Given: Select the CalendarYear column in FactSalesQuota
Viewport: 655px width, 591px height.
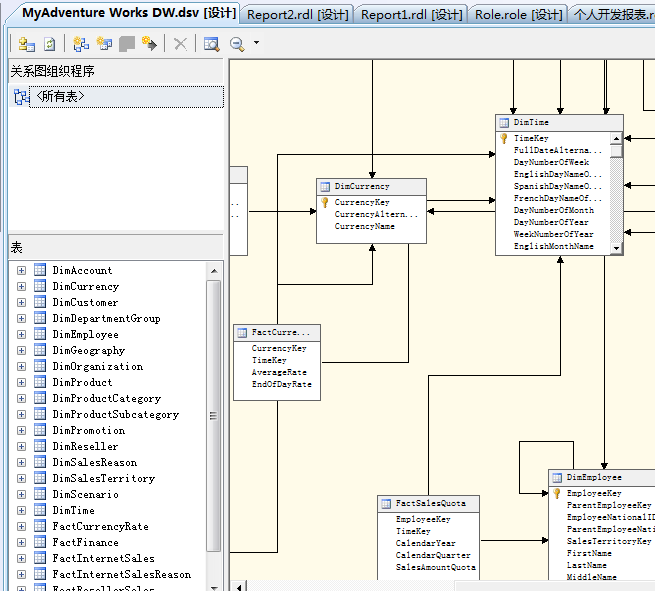Looking at the screenshot, I should tap(425, 543).
